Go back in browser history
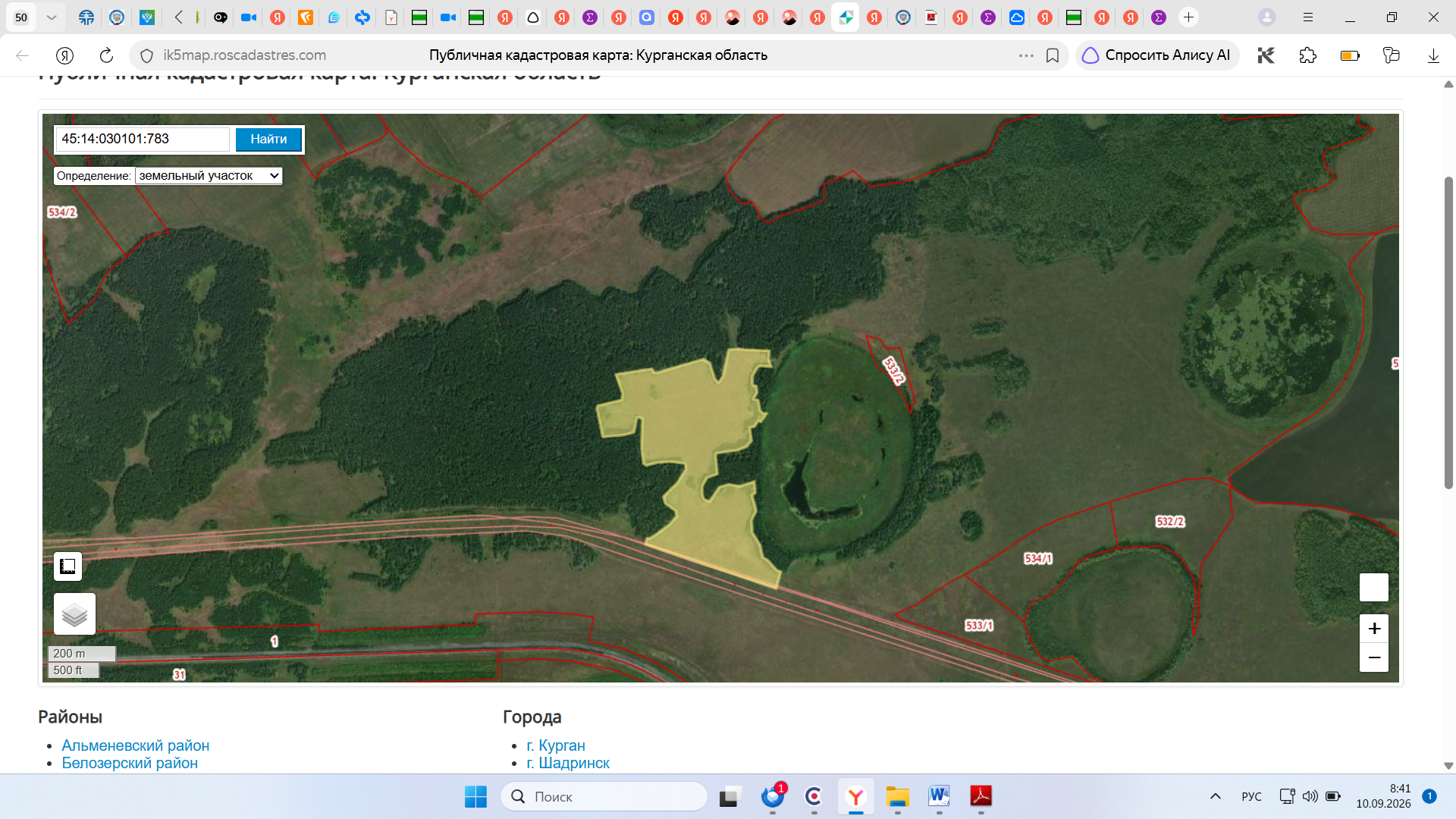Image resolution: width=1456 pixels, height=819 pixels. [23, 55]
